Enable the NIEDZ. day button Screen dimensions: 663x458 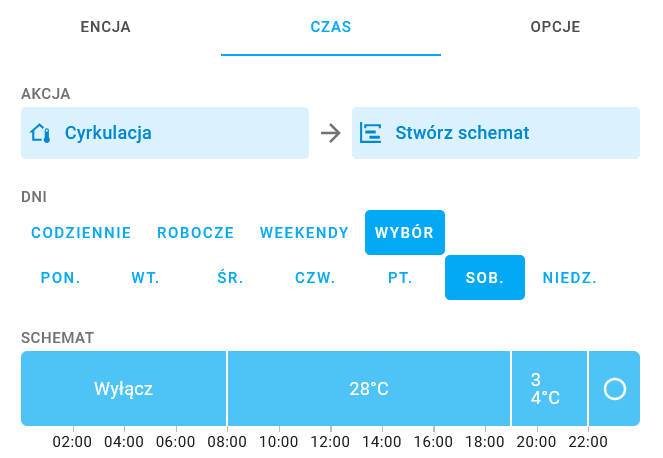(x=570, y=278)
